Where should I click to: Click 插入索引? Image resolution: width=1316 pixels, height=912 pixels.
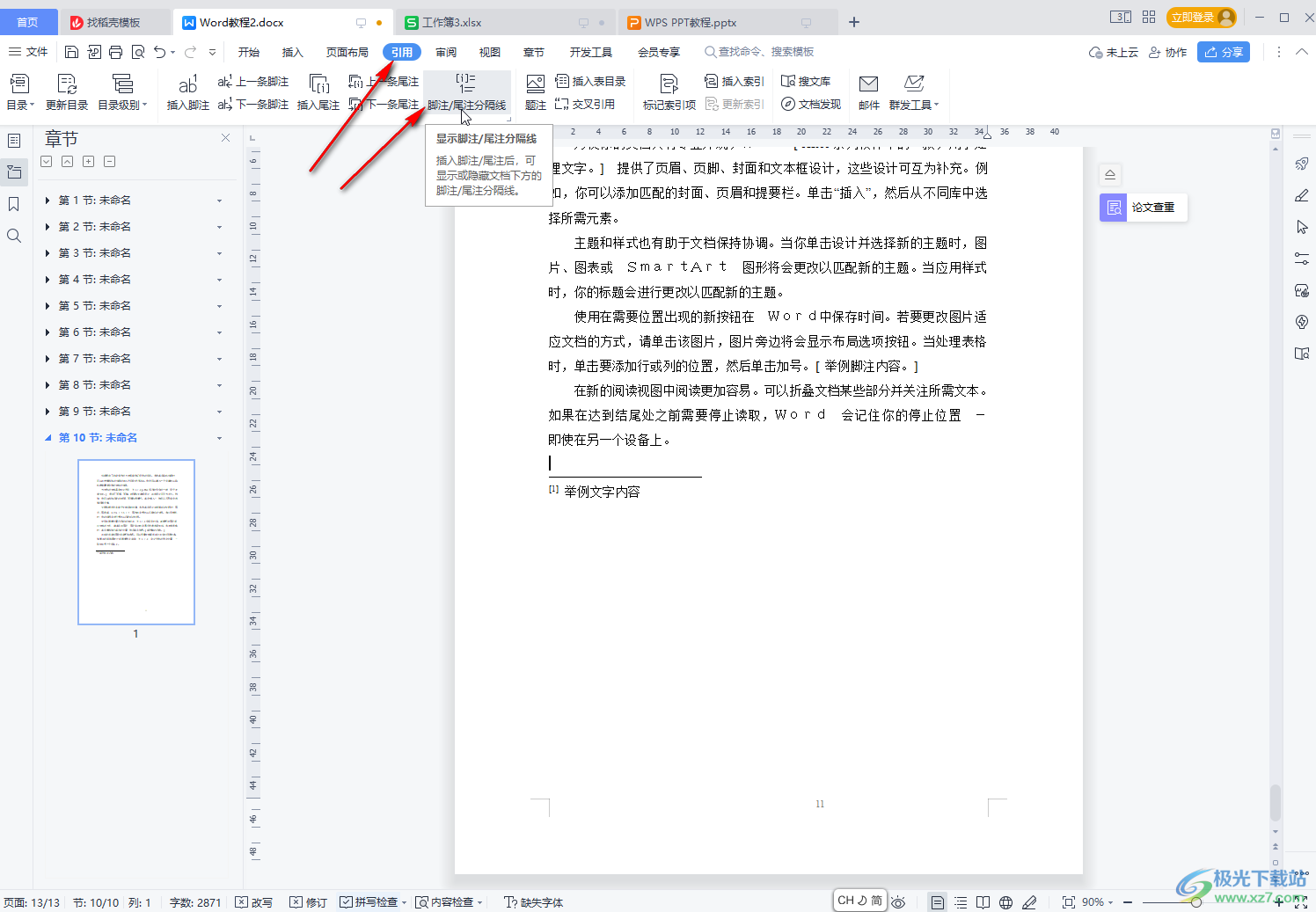click(x=735, y=82)
